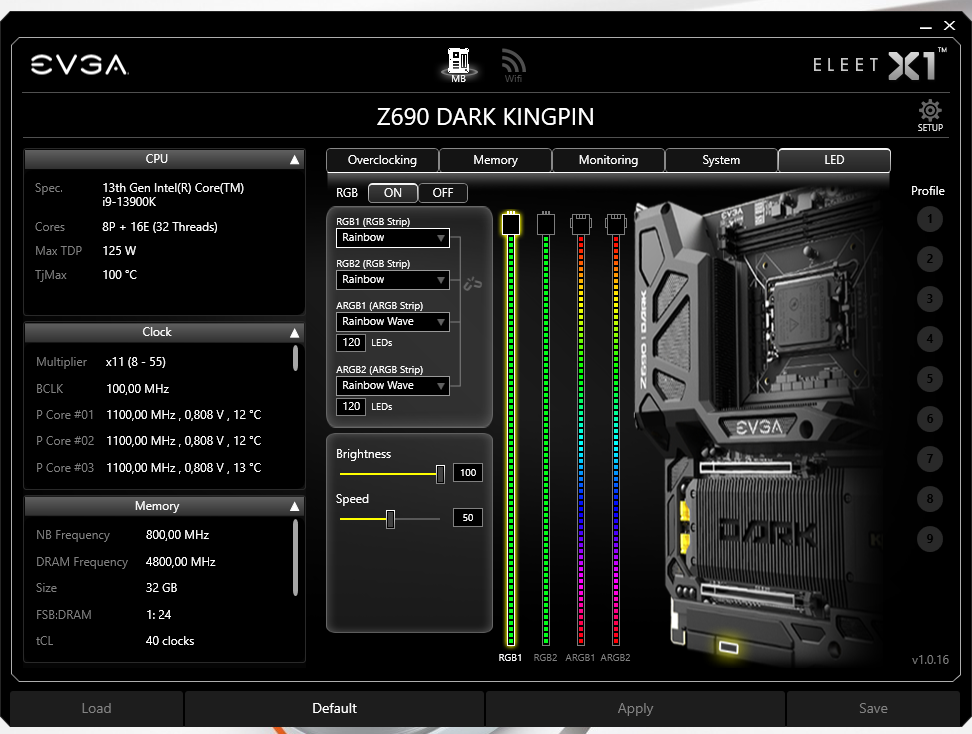Select Profile 1 on the right side
Image resolution: width=972 pixels, height=734 pixels.
(929, 219)
